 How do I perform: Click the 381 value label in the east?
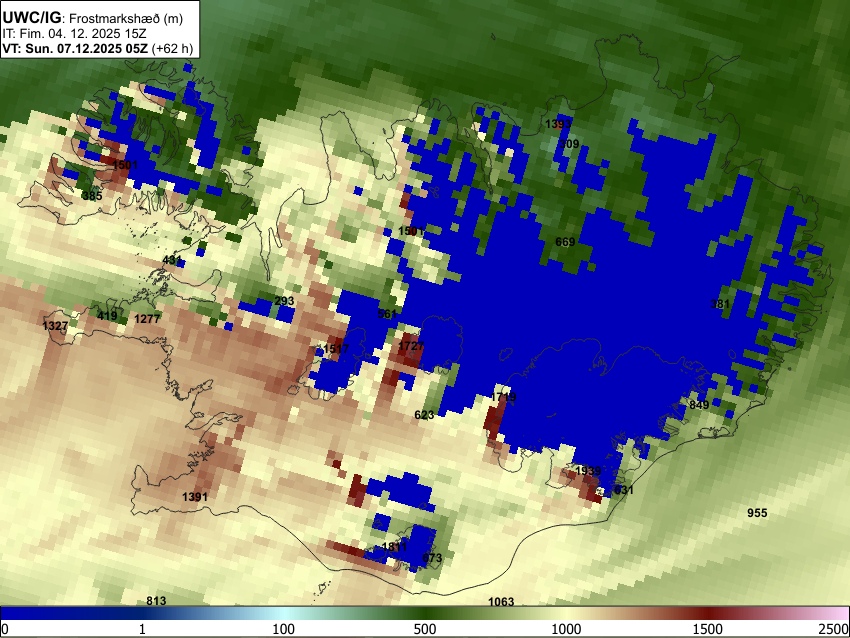(x=720, y=304)
